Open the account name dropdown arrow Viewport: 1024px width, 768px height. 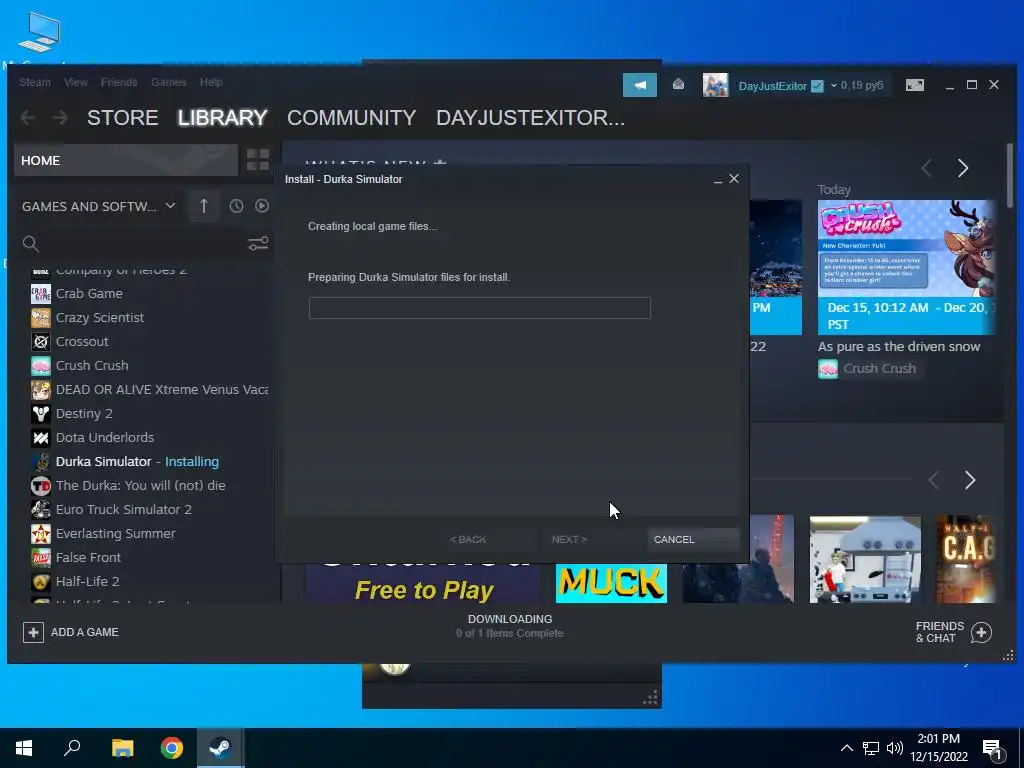coord(834,86)
